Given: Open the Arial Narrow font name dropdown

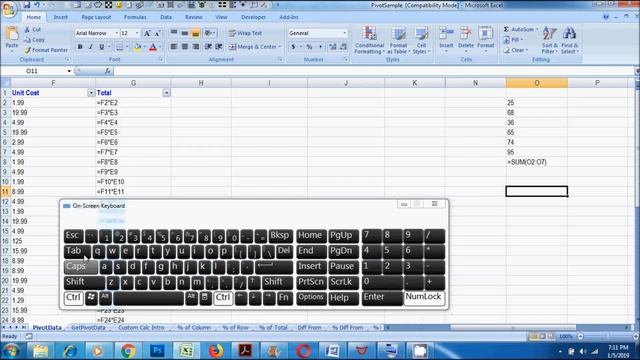Looking at the screenshot, I should pos(117,33).
